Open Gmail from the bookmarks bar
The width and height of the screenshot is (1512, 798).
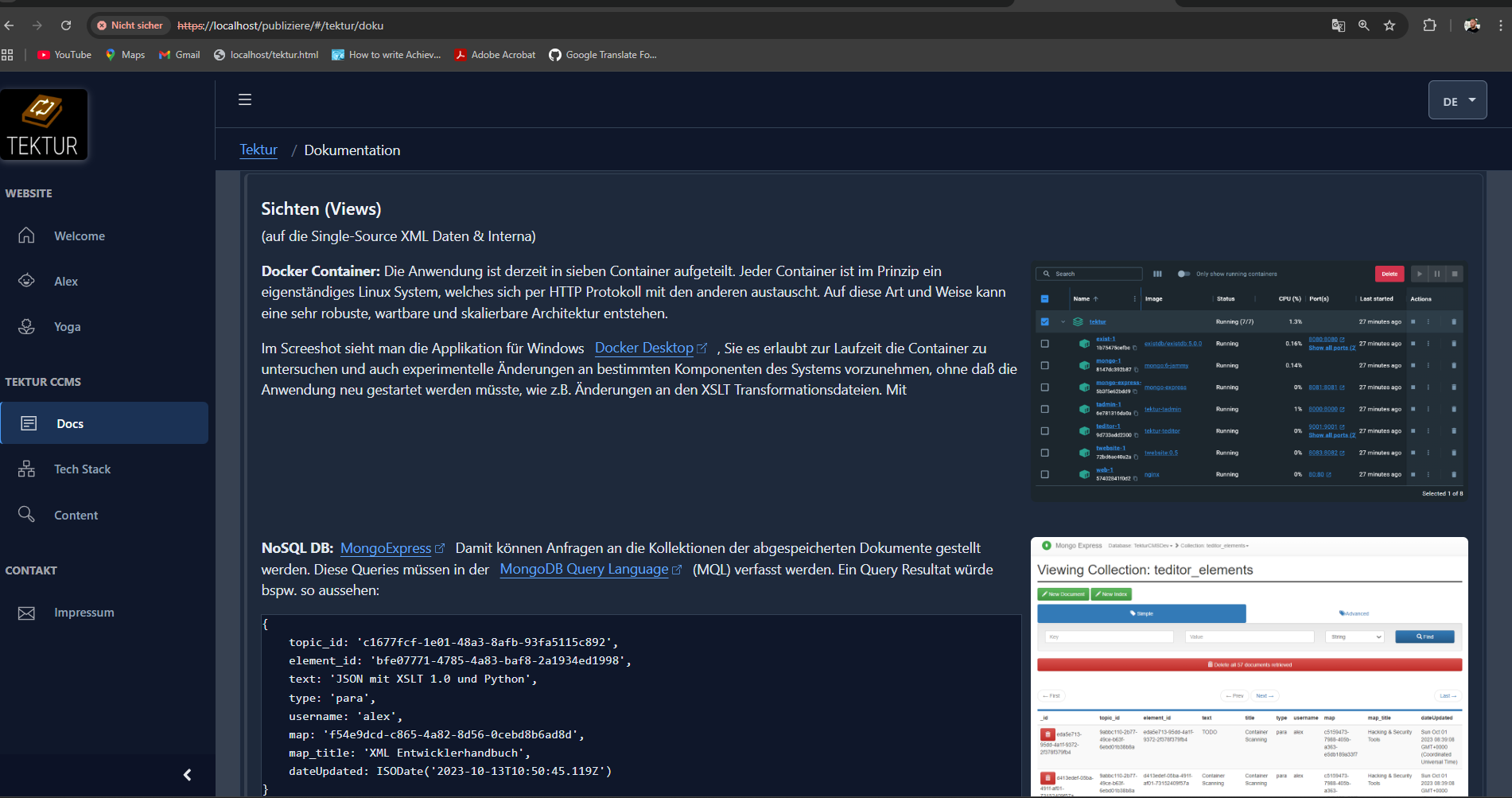click(178, 54)
